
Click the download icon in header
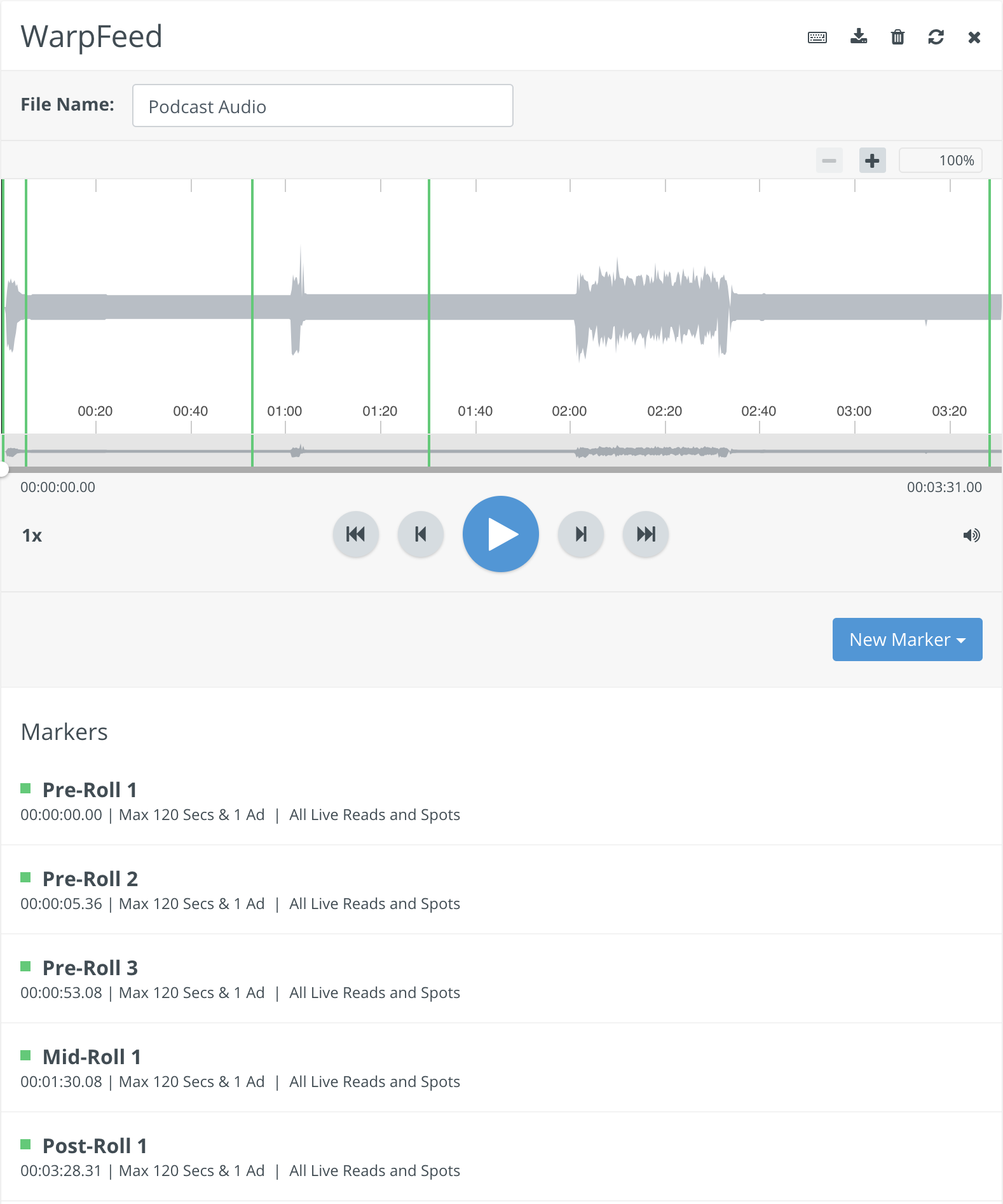[x=859, y=36]
